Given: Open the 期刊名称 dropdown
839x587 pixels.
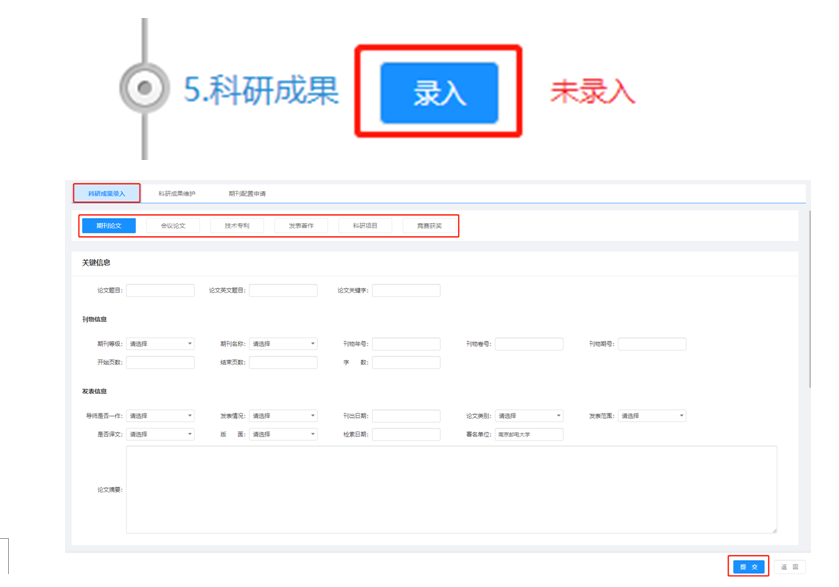Looking at the screenshot, I should [283, 344].
